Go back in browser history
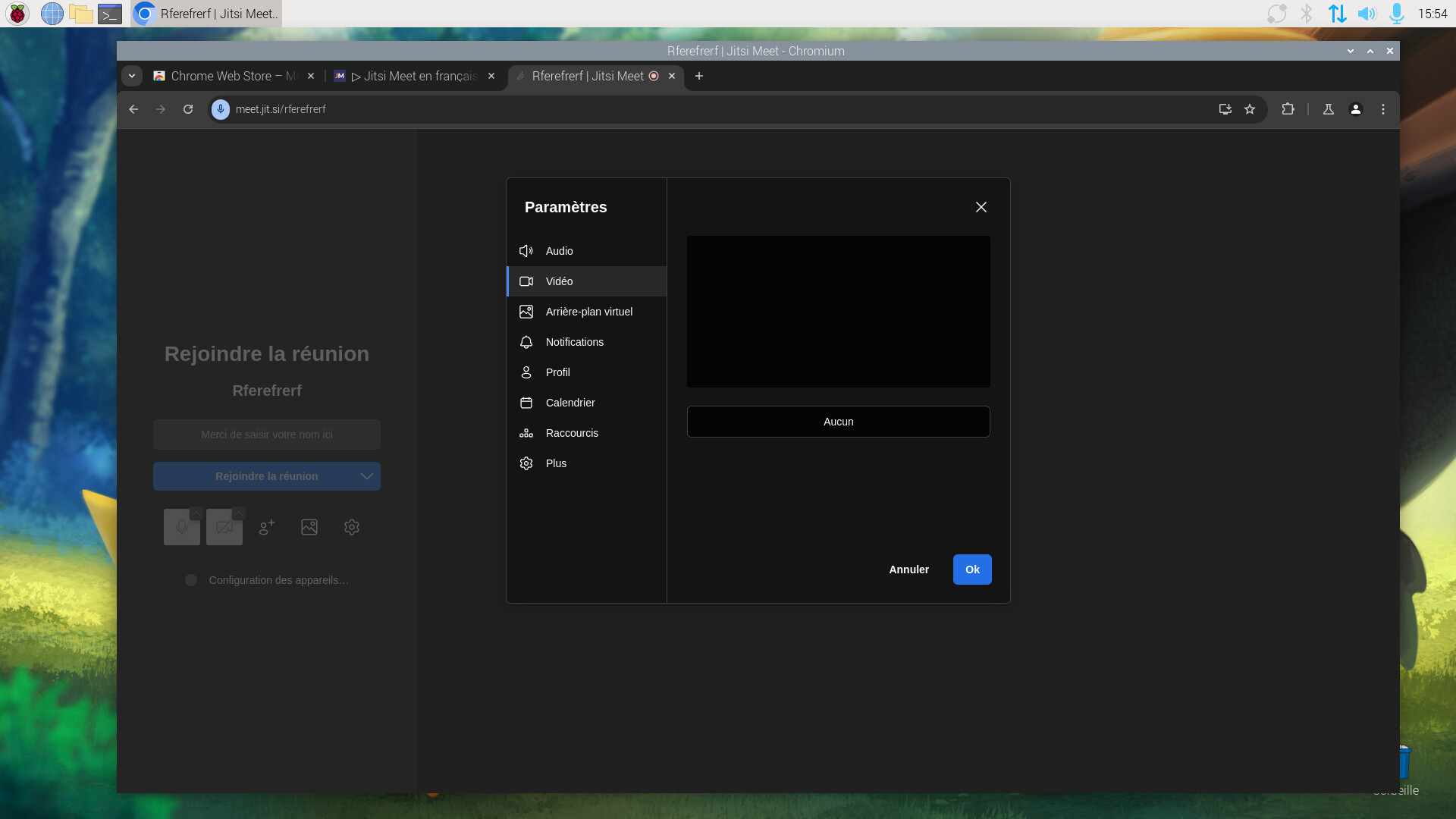 tap(133, 109)
